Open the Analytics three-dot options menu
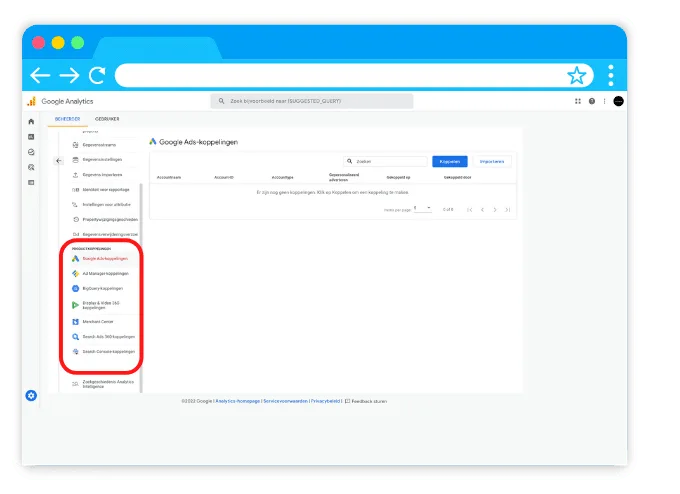This screenshot has width=680, height=494. 604,101
